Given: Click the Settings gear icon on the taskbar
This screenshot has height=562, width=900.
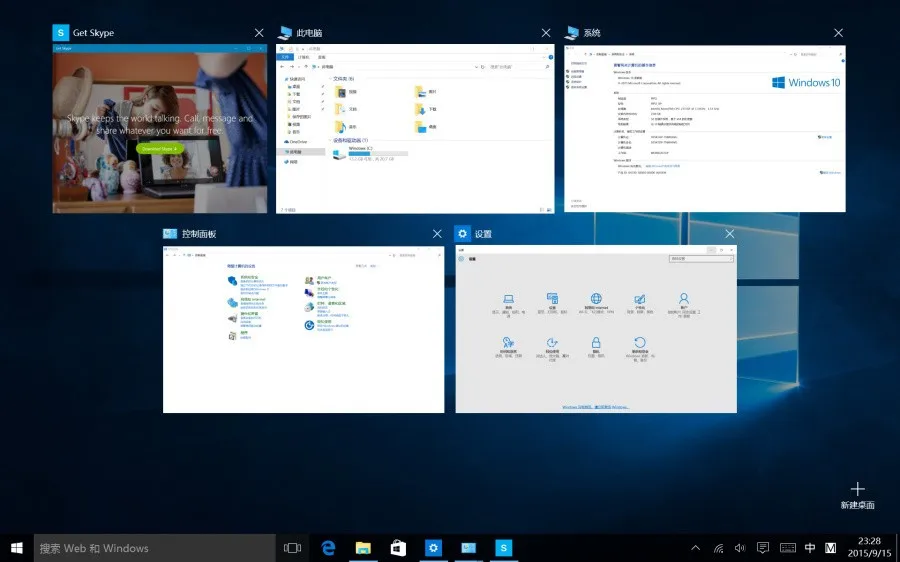Looking at the screenshot, I should 433,548.
